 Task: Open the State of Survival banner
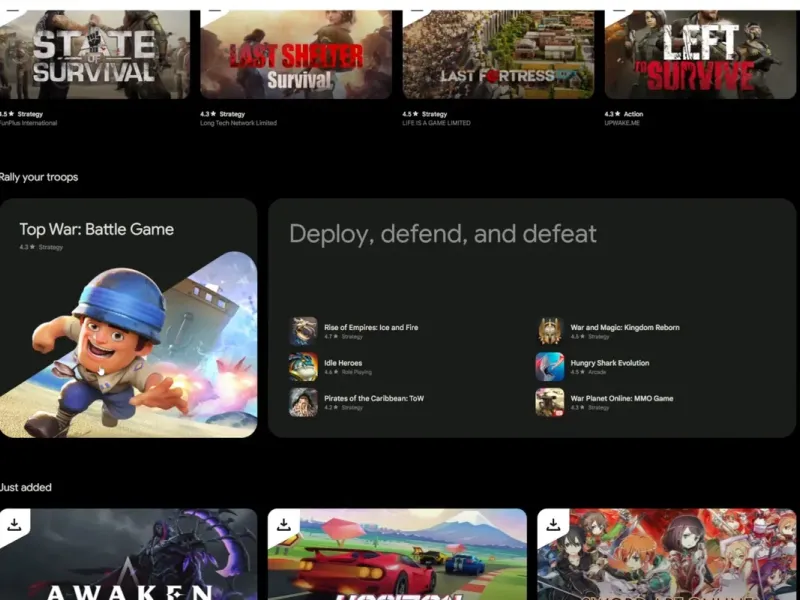(95, 54)
